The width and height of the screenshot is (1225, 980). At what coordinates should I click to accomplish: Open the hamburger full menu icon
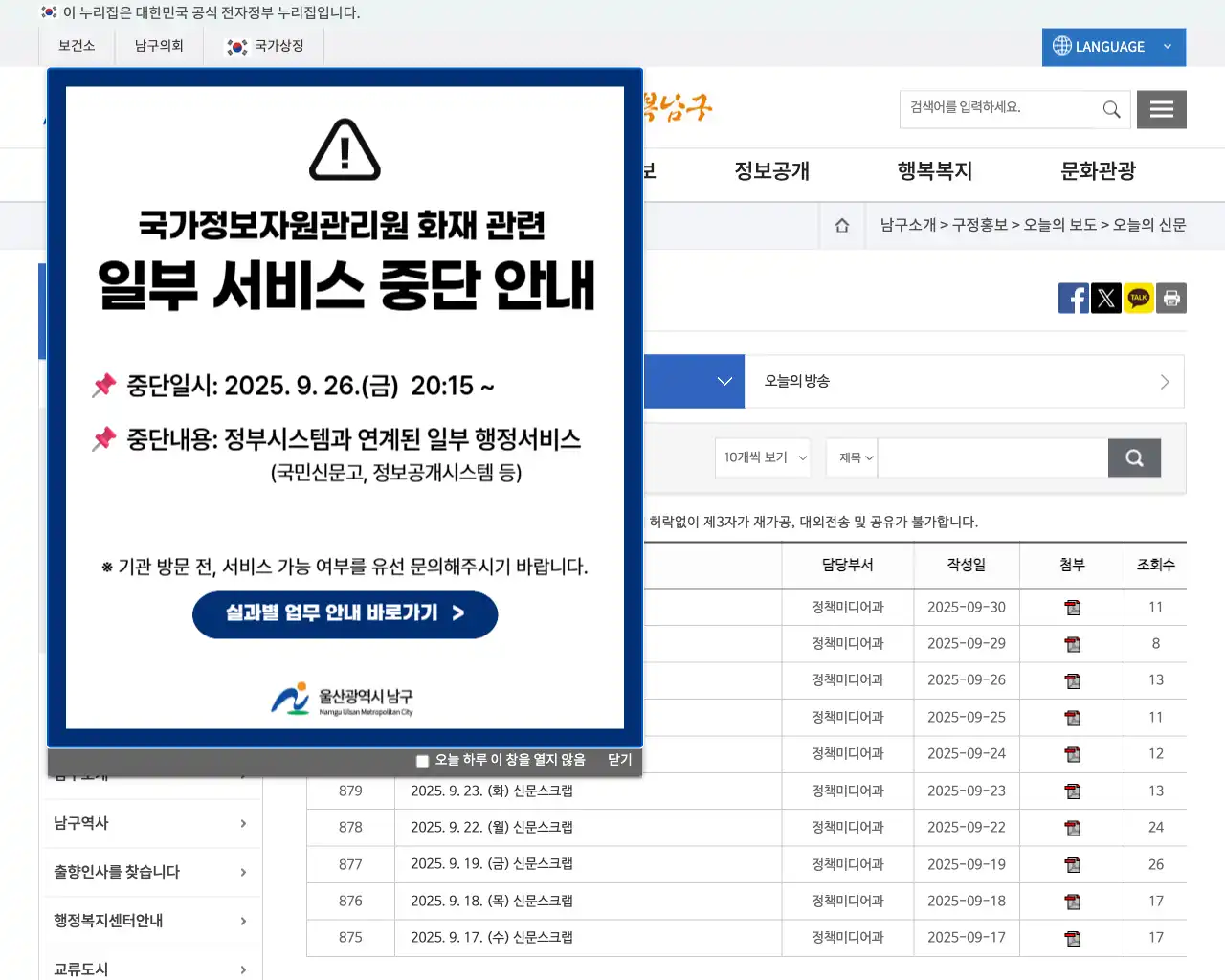coord(1162,109)
